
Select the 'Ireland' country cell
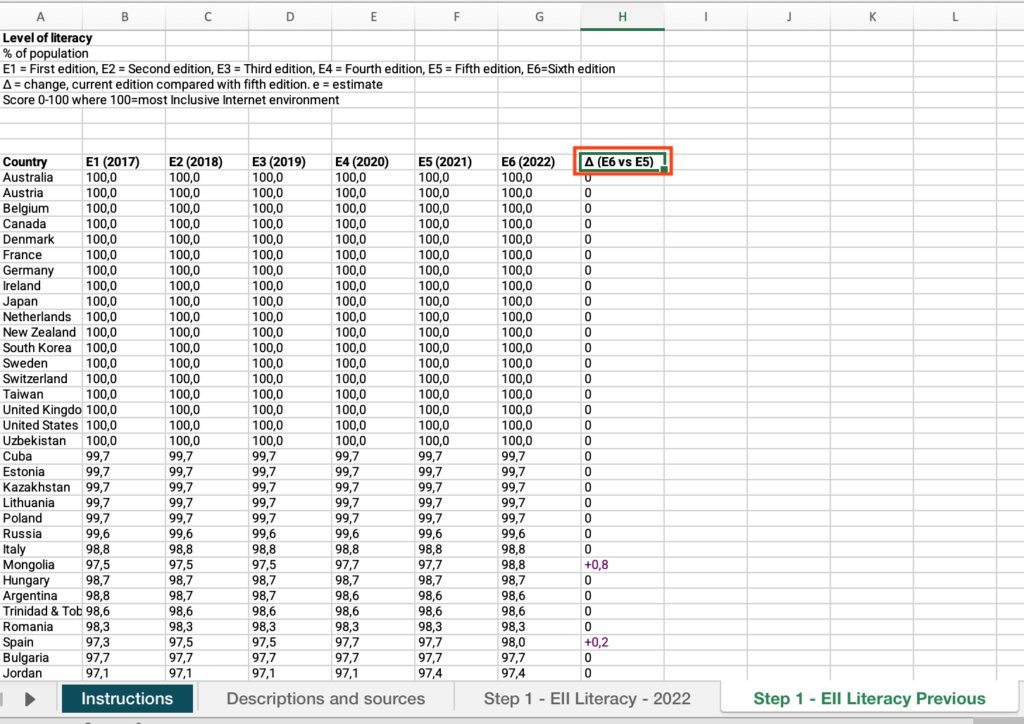41,286
